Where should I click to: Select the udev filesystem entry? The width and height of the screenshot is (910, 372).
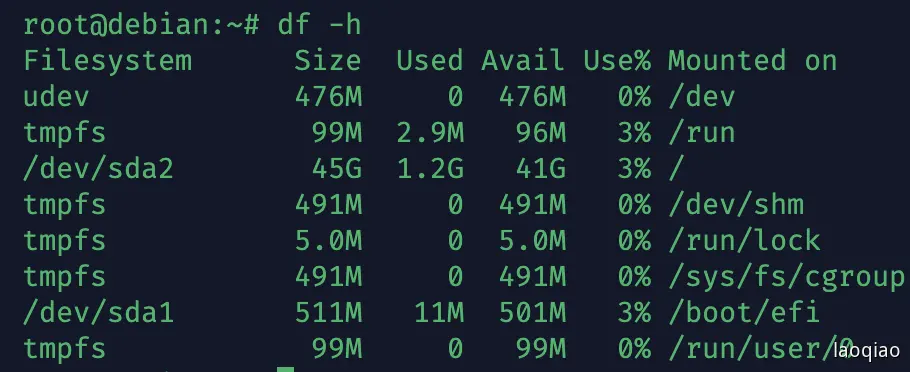pos(56,97)
